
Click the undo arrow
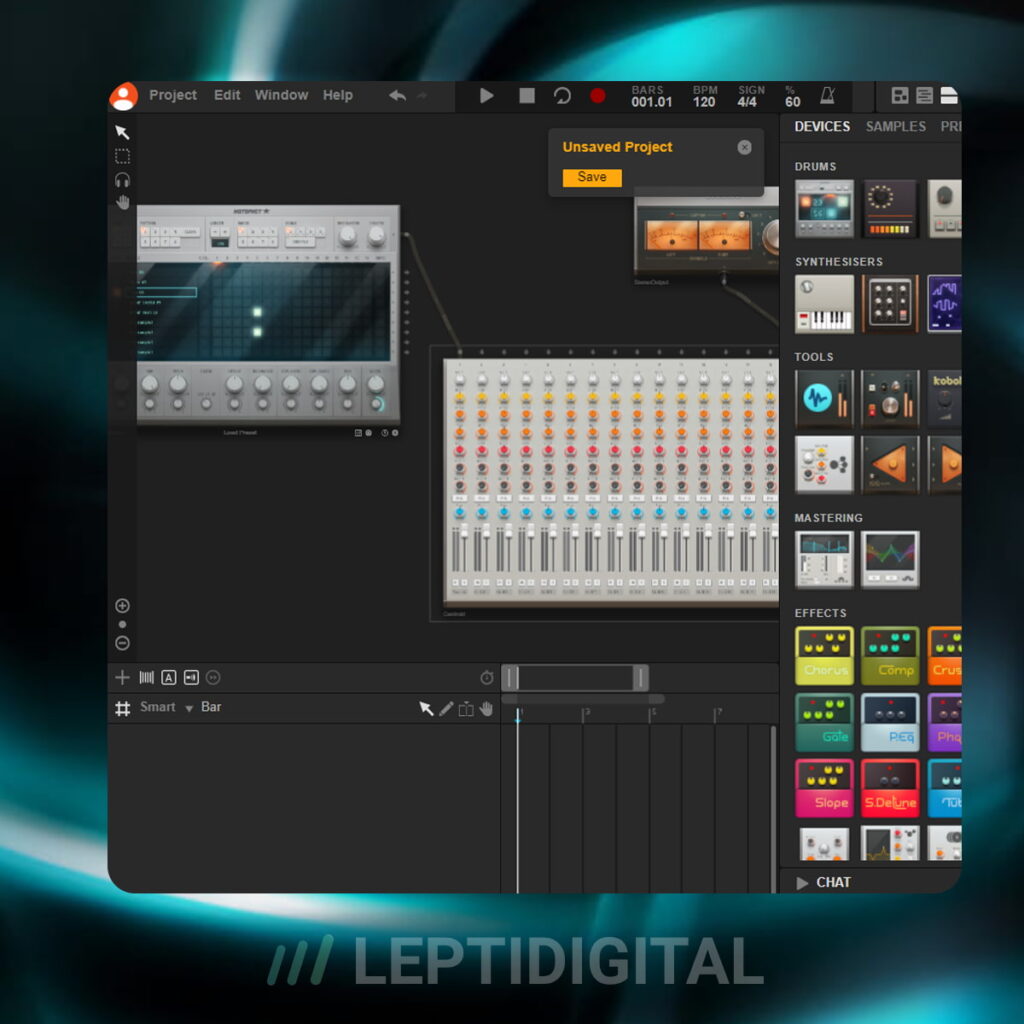coord(398,96)
